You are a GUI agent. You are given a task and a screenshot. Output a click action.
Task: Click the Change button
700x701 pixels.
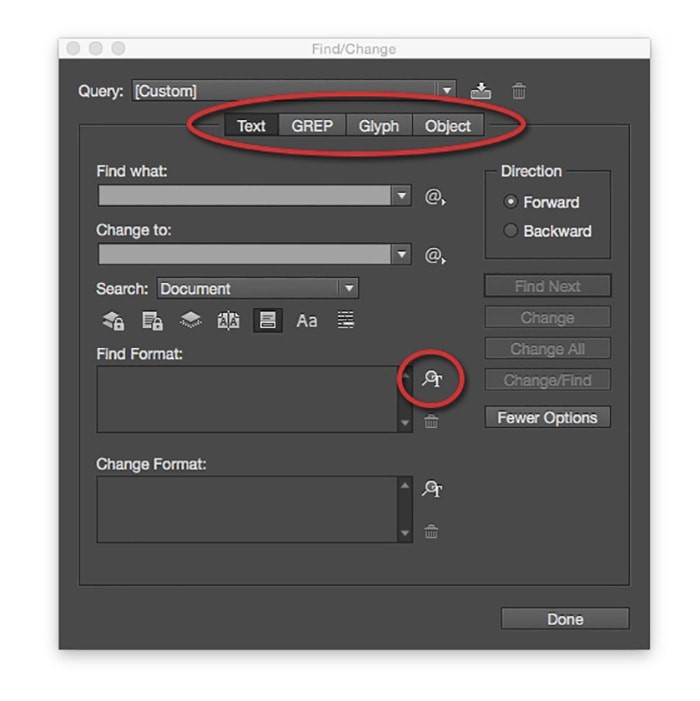click(x=548, y=317)
